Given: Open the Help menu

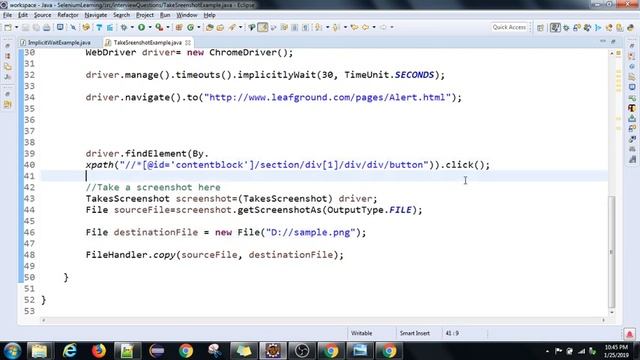Looking at the screenshot, I should tap(209, 15).
